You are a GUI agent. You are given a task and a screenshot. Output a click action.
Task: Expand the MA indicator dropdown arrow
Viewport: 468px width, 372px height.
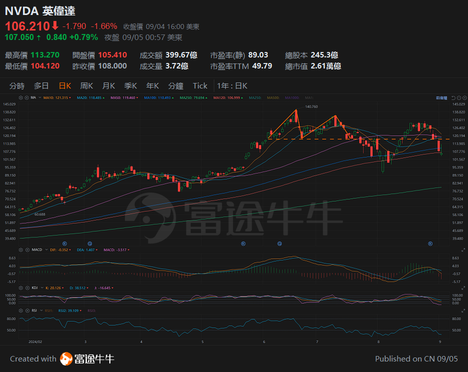tap(40, 98)
